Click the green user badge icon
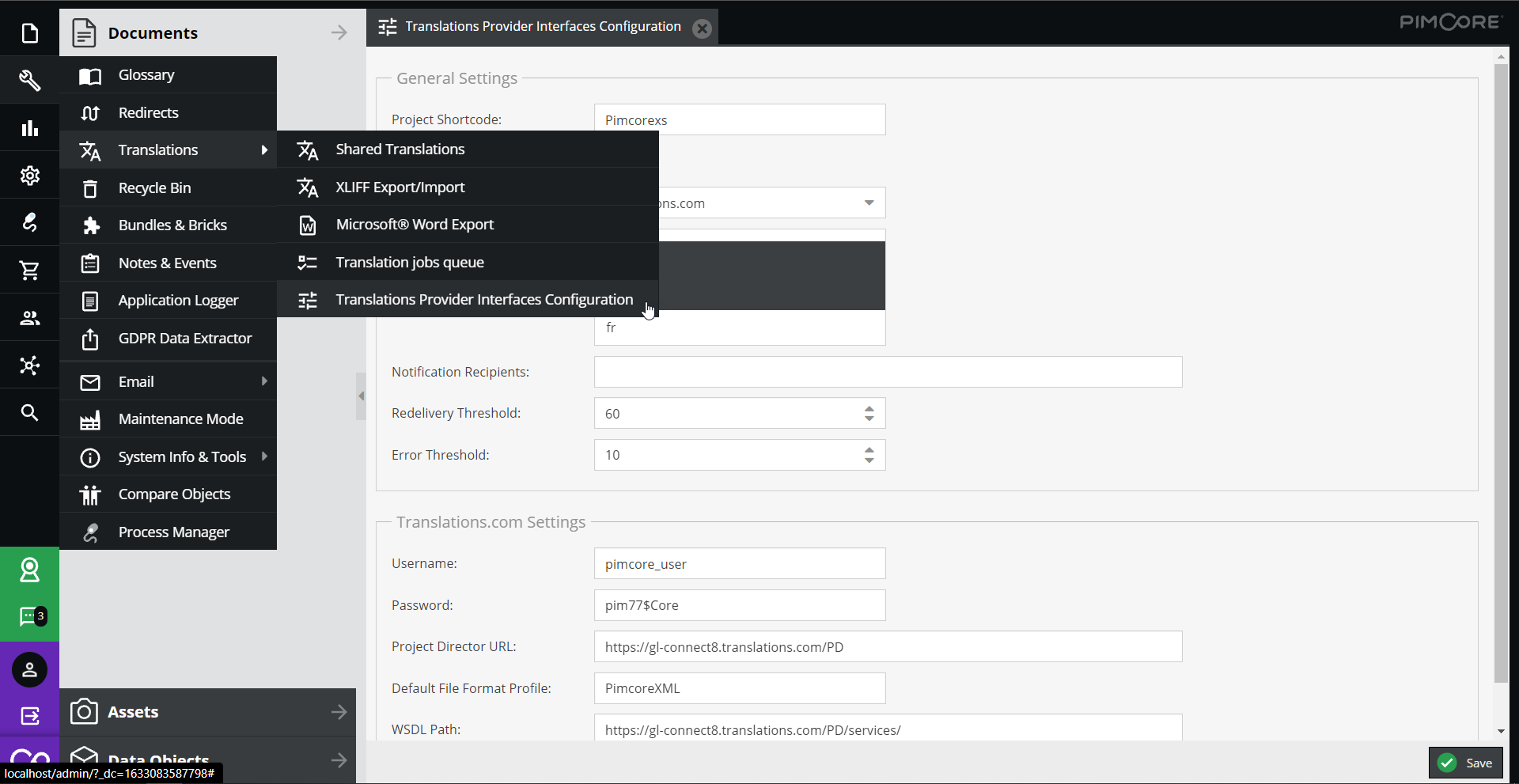The height and width of the screenshot is (784, 1519). pyautogui.click(x=29, y=570)
